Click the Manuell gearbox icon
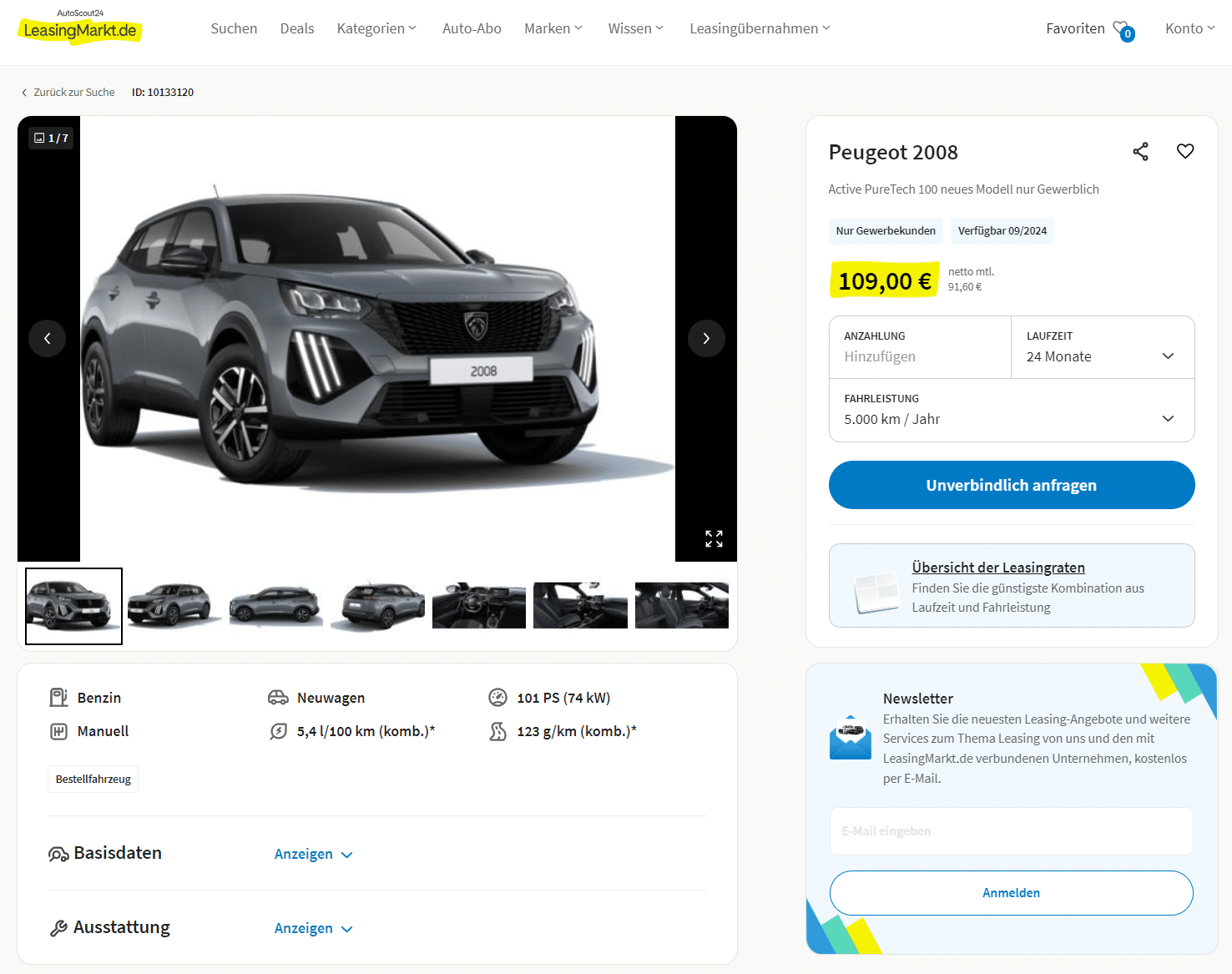This screenshot has height=974, width=1232. point(58,731)
